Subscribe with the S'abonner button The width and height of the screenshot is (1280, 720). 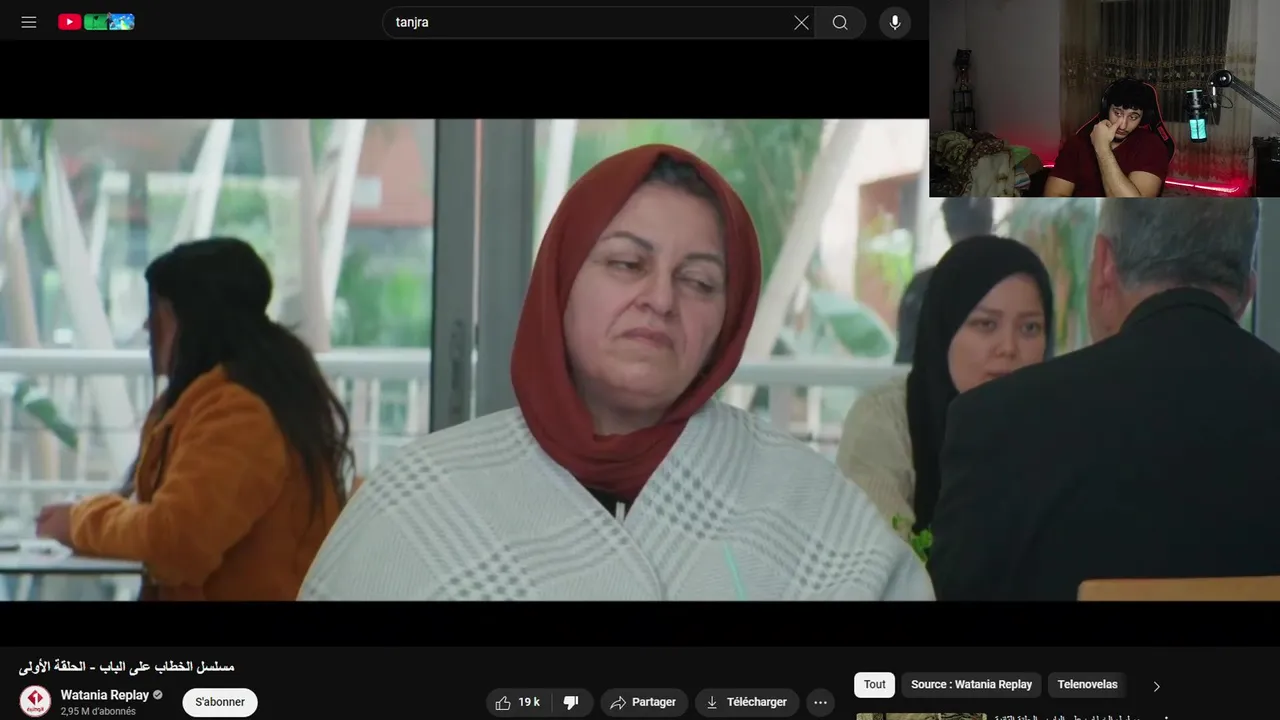[220, 702]
